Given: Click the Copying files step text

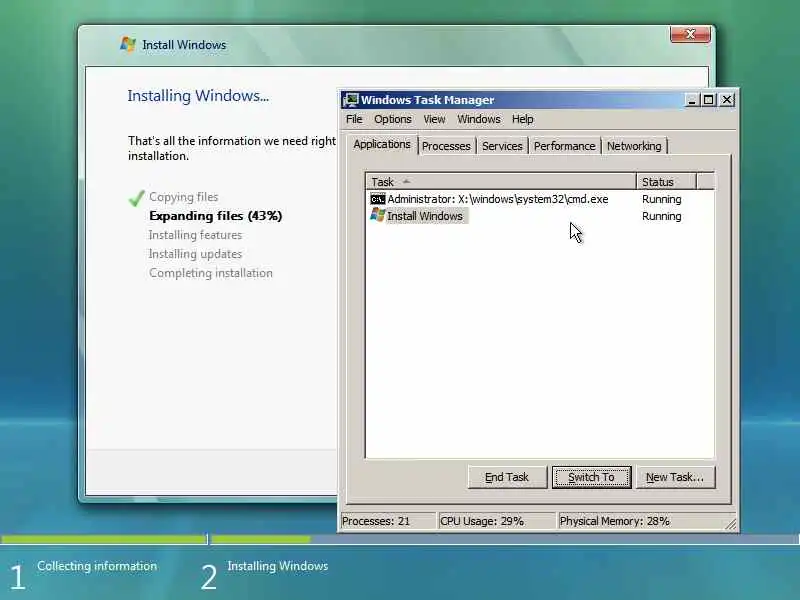Looking at the screenshot, I should click(184, 197).
